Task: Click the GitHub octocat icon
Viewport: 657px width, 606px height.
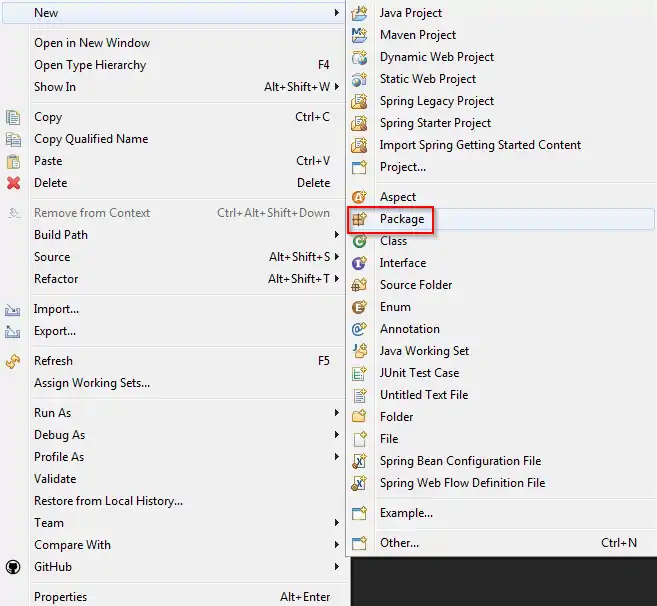Action: [x=13, y=567]
